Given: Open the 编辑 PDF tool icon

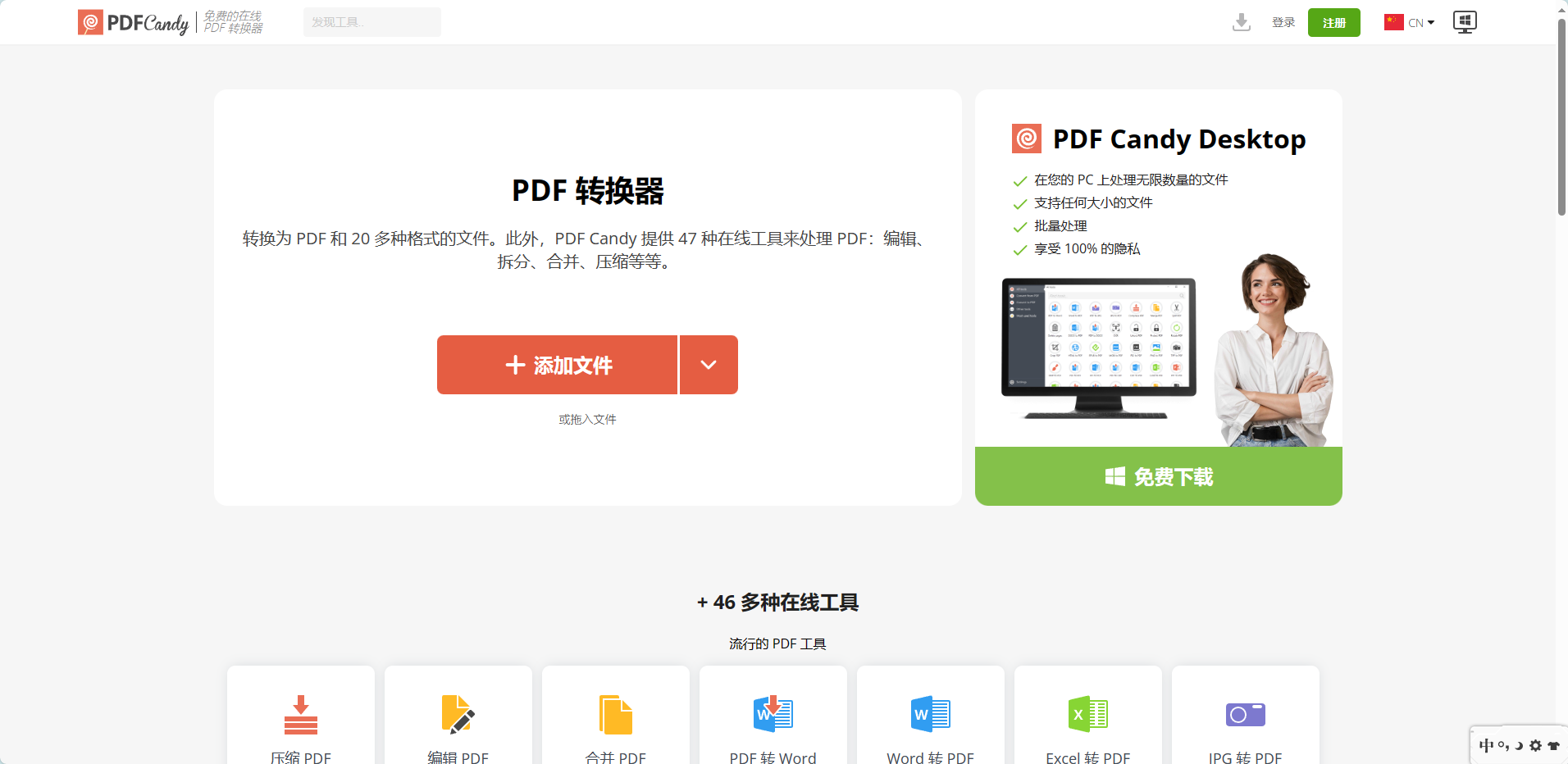Looking at the screenshot, I should coord(458,715).
